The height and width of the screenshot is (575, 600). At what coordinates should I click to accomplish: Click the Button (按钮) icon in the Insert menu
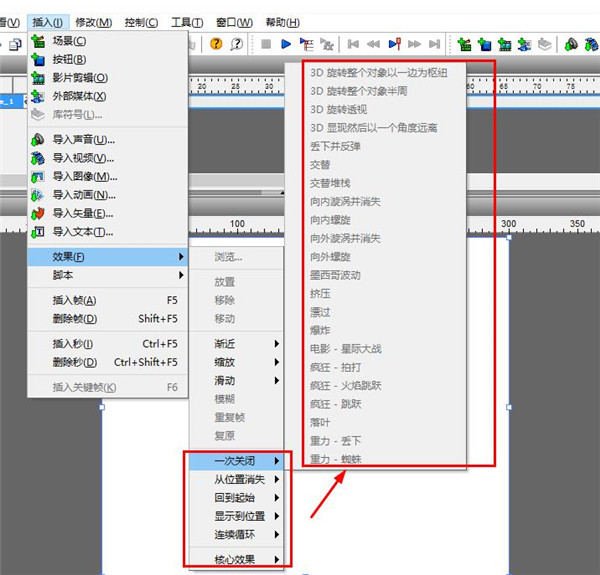pos(38,59)
